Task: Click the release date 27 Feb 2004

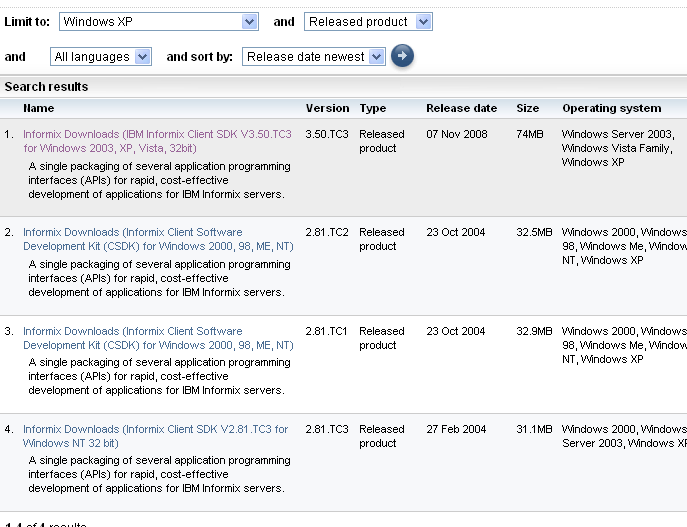Action: point(456,429)
